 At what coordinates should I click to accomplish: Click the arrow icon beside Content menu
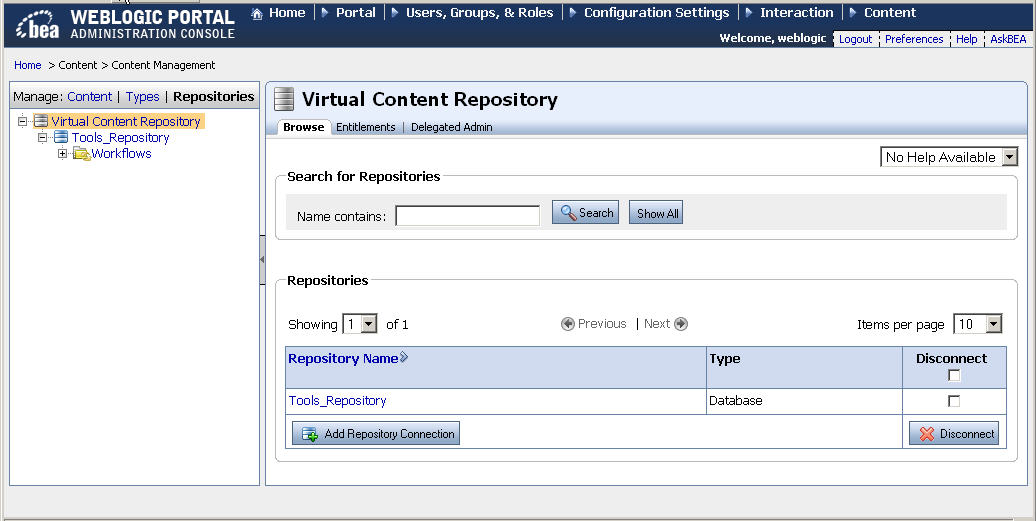coord(853,13)
